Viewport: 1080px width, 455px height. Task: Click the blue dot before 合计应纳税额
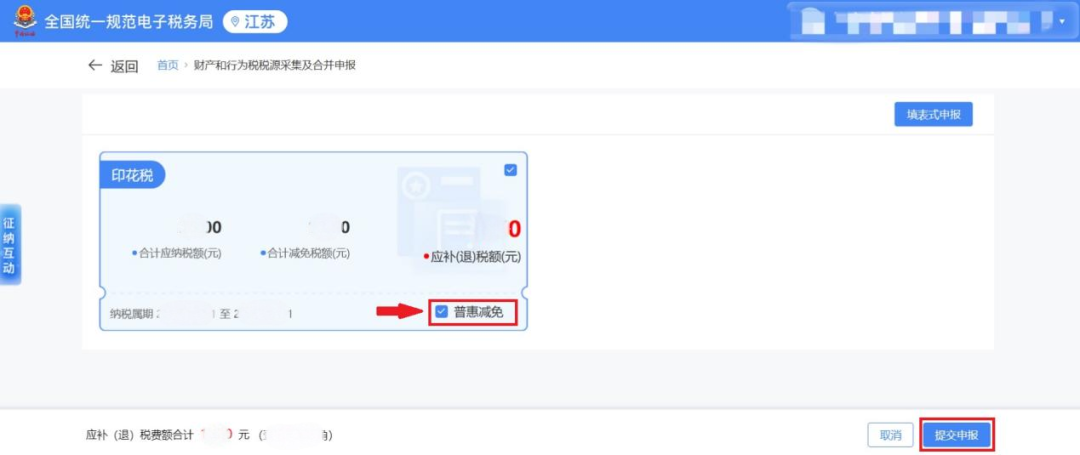[135, 254]
